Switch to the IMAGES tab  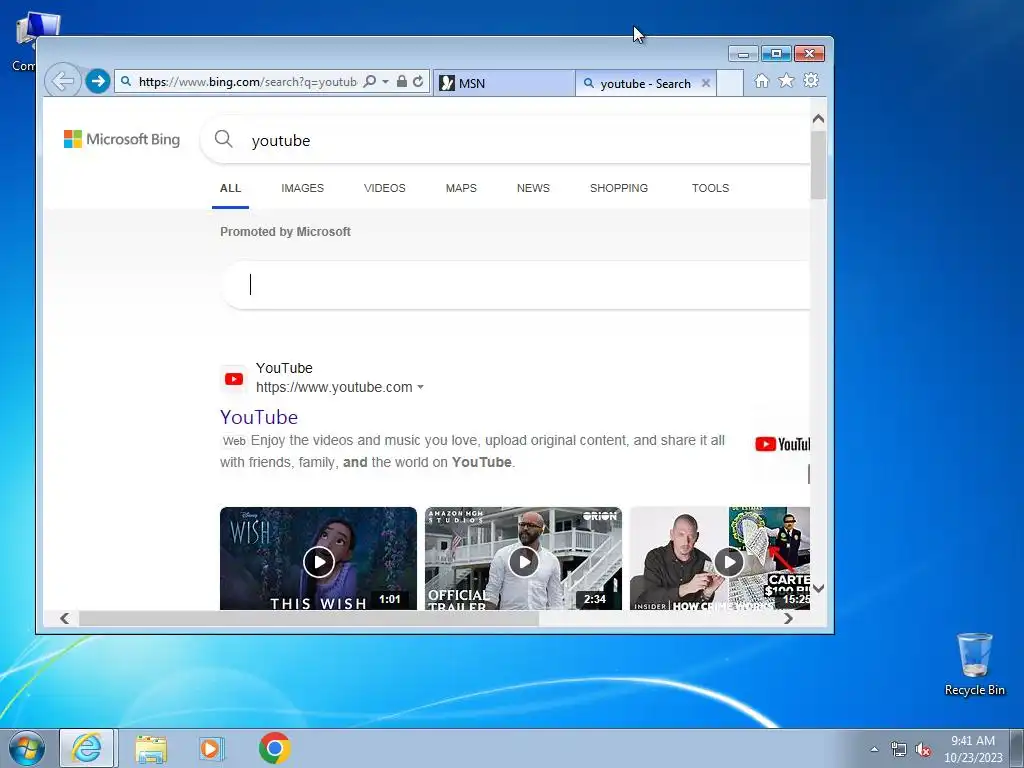[302, 188]
